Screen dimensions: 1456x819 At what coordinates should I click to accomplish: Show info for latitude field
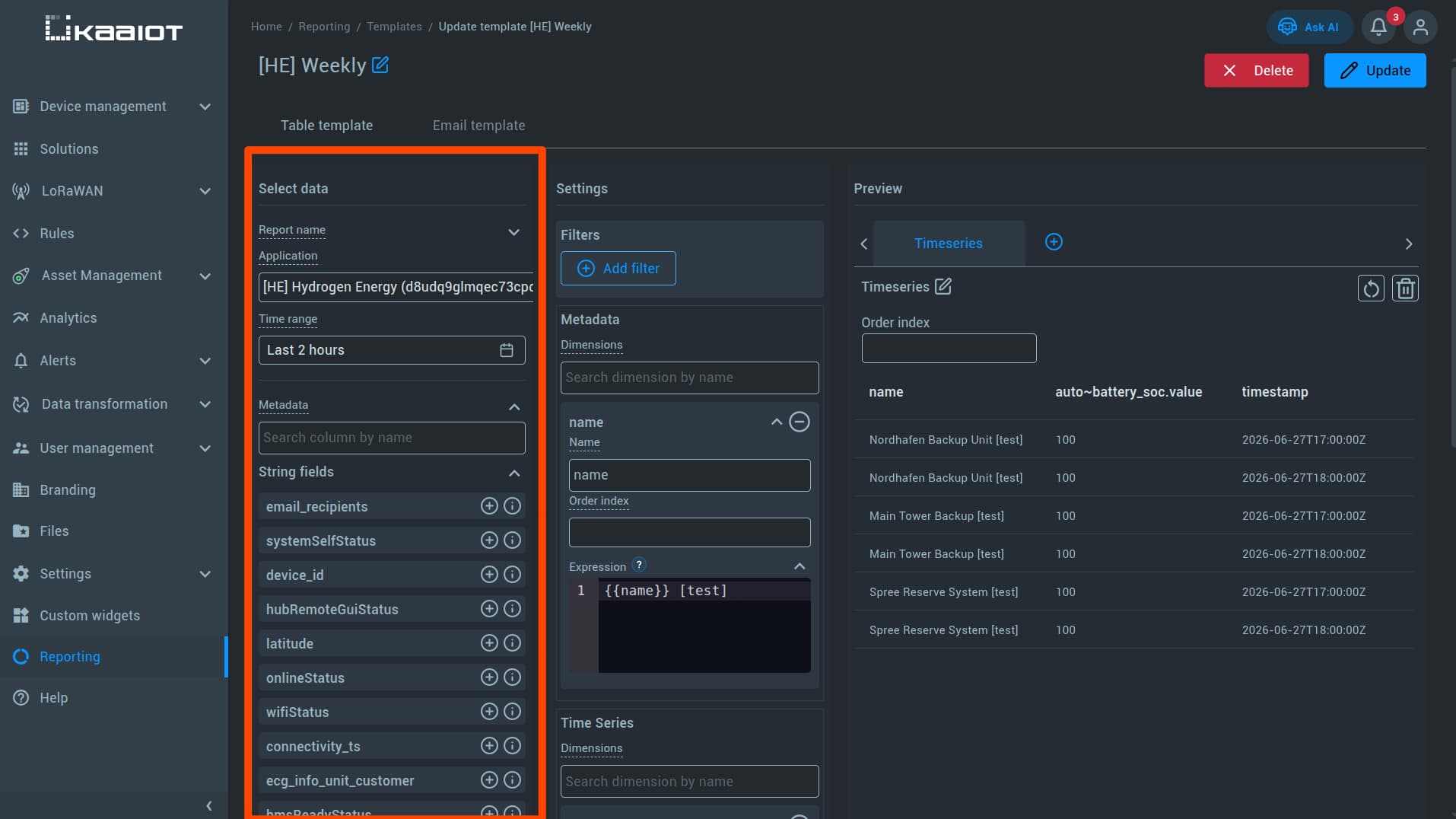click(x=513, y=643)
